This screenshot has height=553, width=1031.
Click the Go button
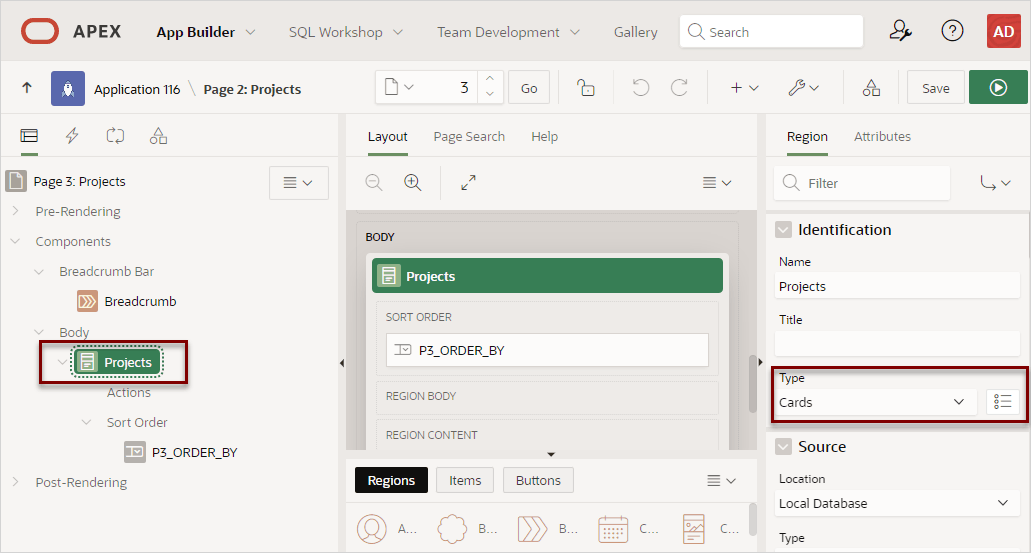pos(529,88)
